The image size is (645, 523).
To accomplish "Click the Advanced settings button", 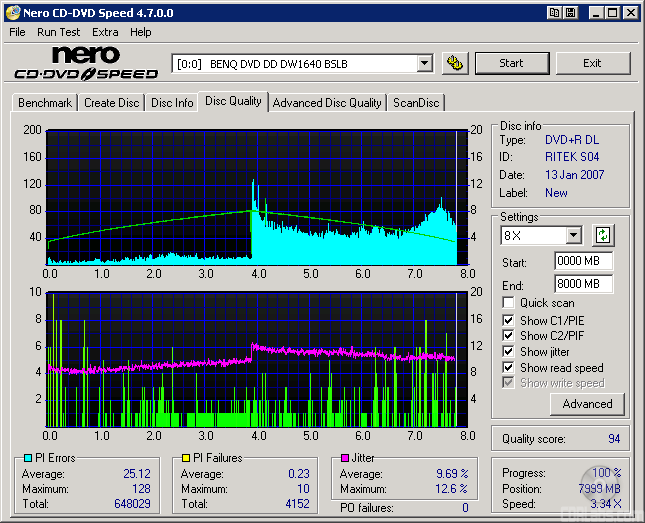I will [x=587, y=404].
